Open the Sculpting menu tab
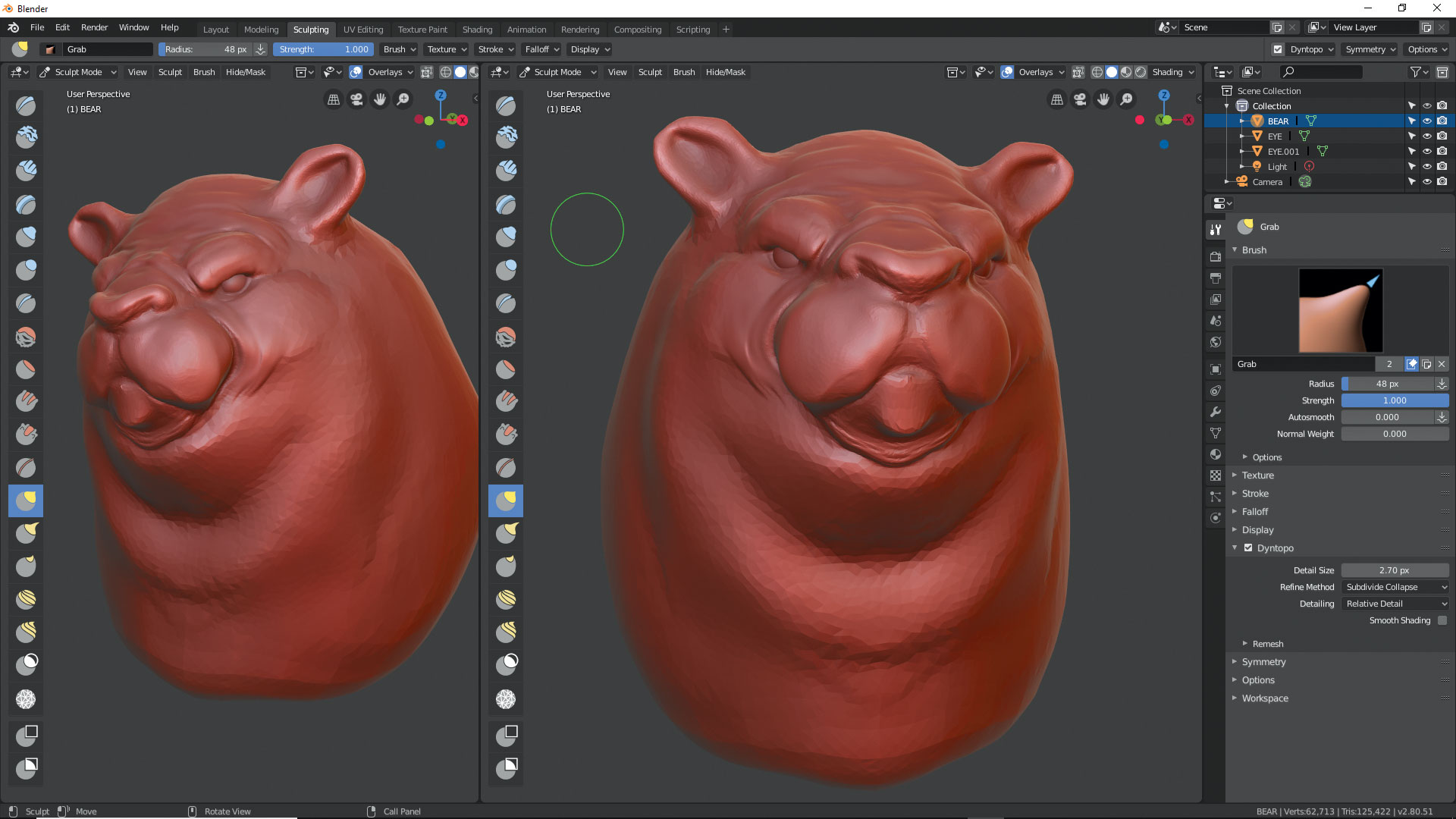This screenshot has width=1456, height=819. (x=310, y=28)
